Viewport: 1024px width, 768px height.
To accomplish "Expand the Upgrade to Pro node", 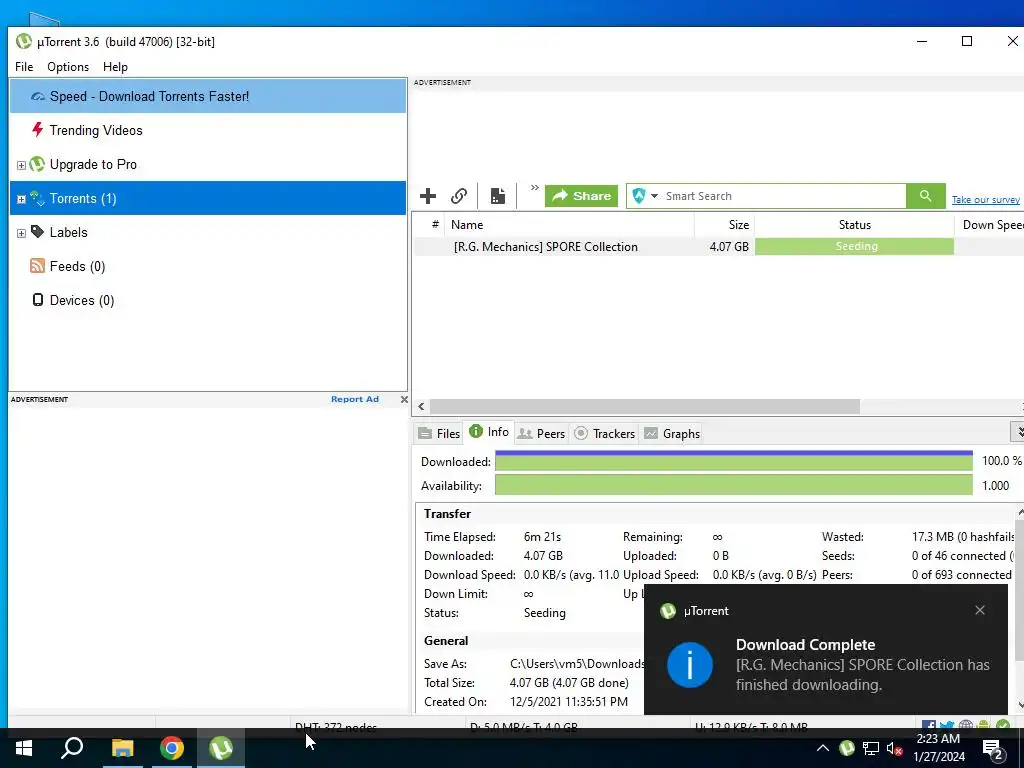I will pyautogui.click(x=21, y=165).
